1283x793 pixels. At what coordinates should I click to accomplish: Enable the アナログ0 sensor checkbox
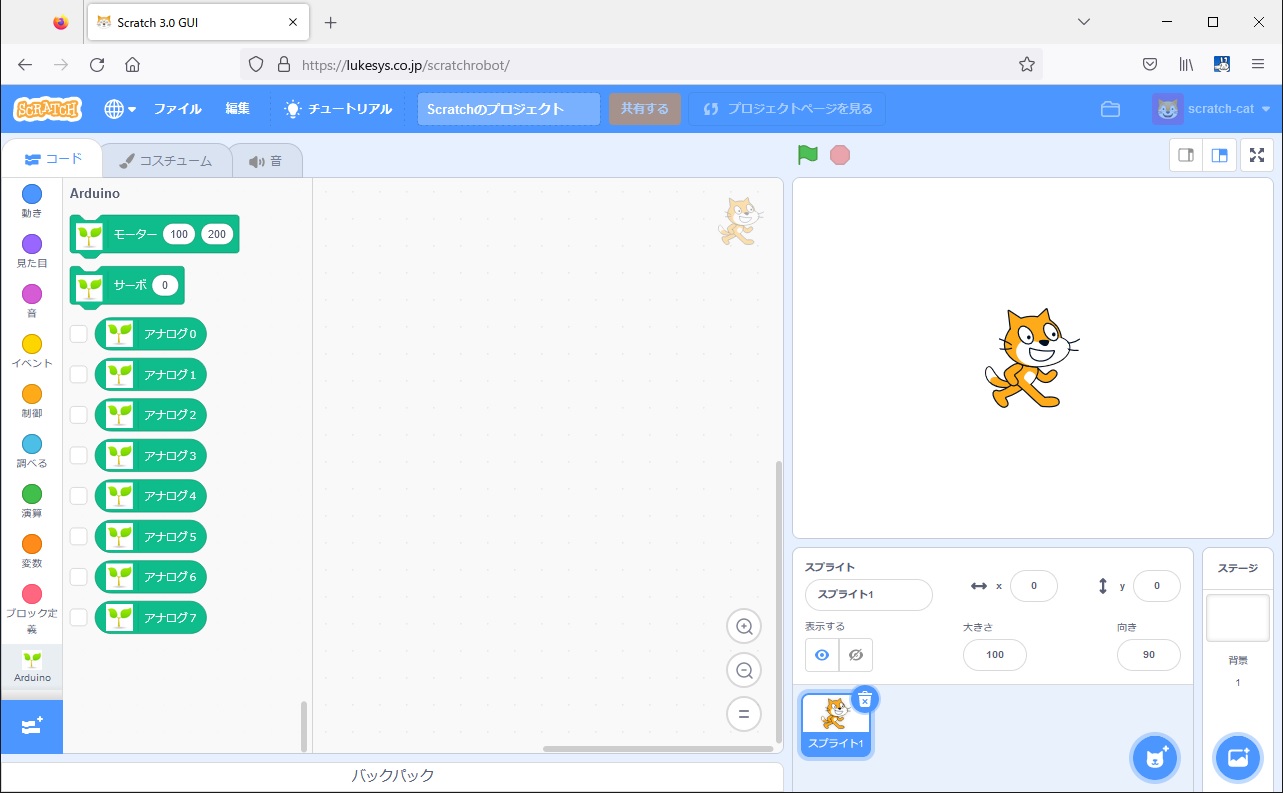[x=78, y=333]
